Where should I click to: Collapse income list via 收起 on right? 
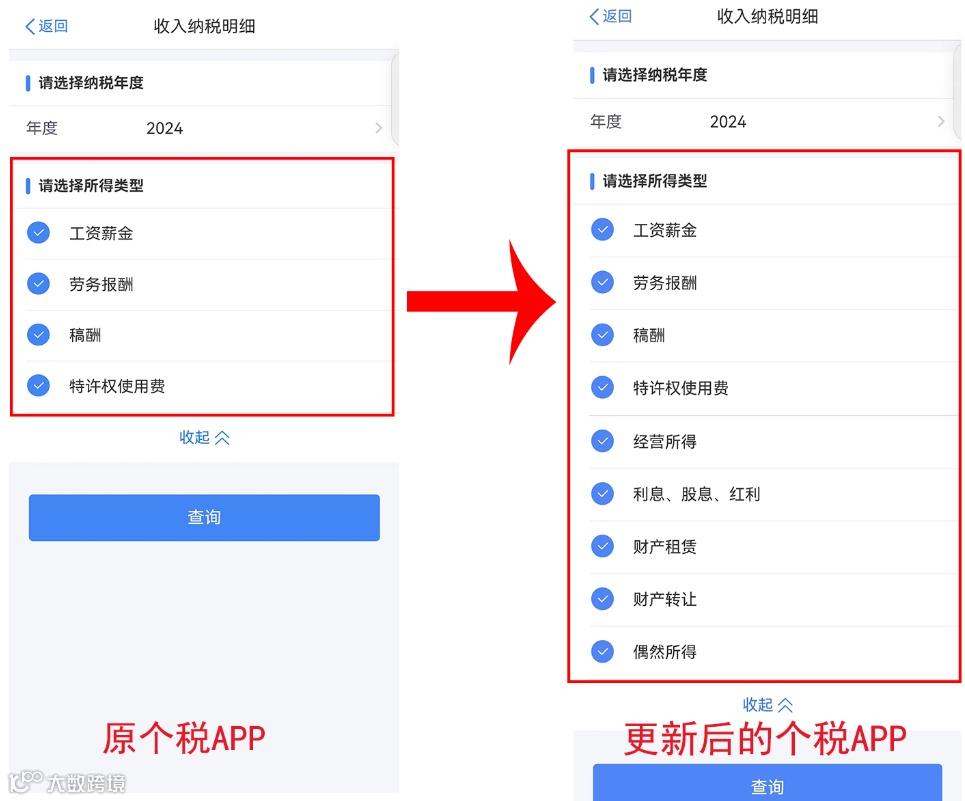point(767,704)
